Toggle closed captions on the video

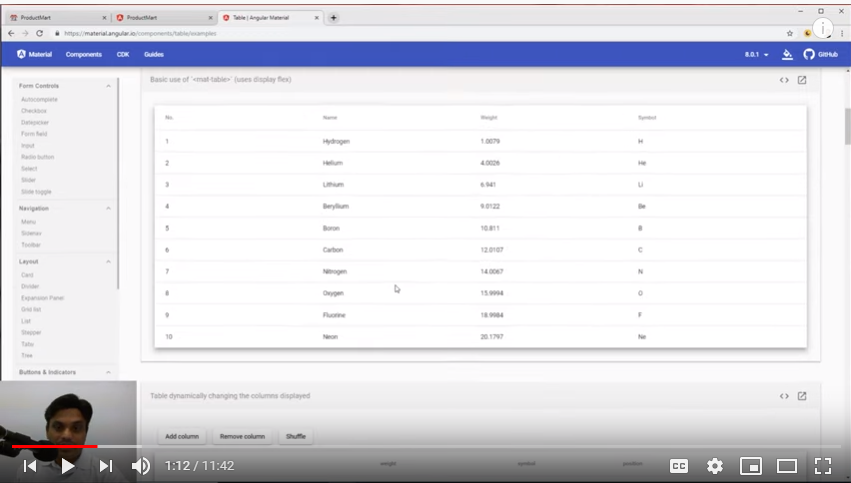tap(678, 465)
